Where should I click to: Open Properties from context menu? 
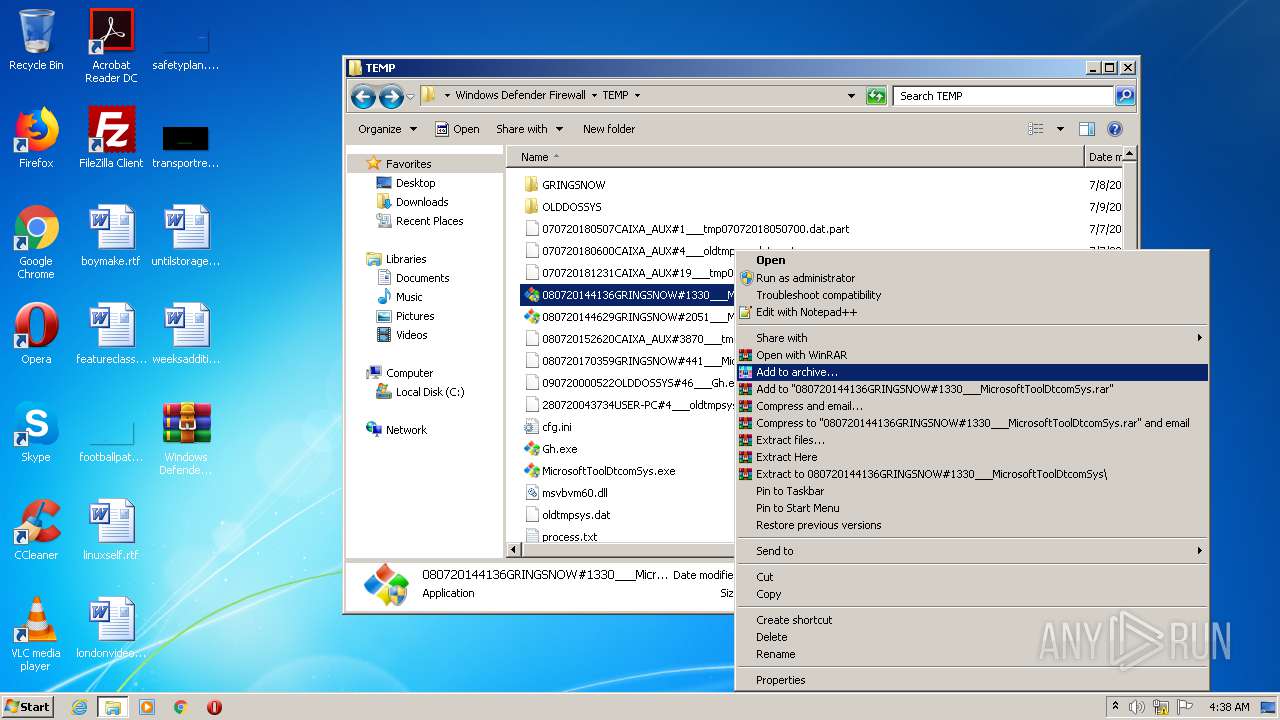972,680
